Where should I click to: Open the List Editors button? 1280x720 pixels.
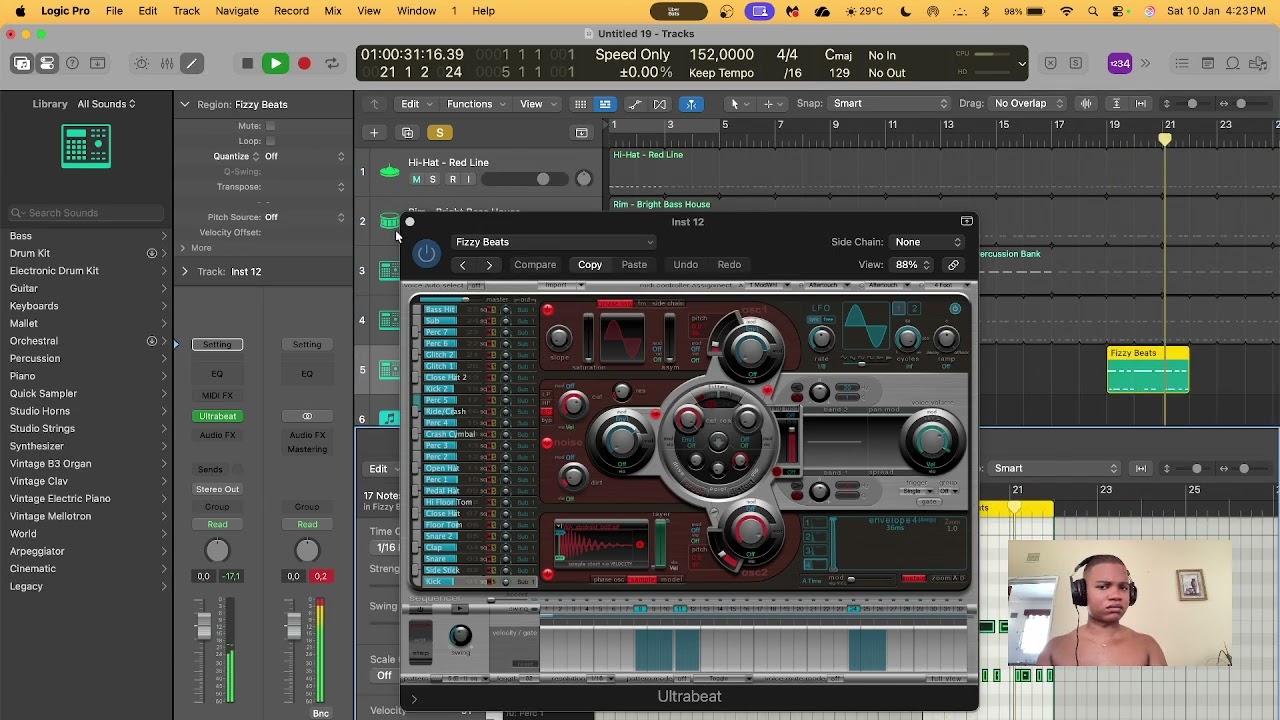1182,63
